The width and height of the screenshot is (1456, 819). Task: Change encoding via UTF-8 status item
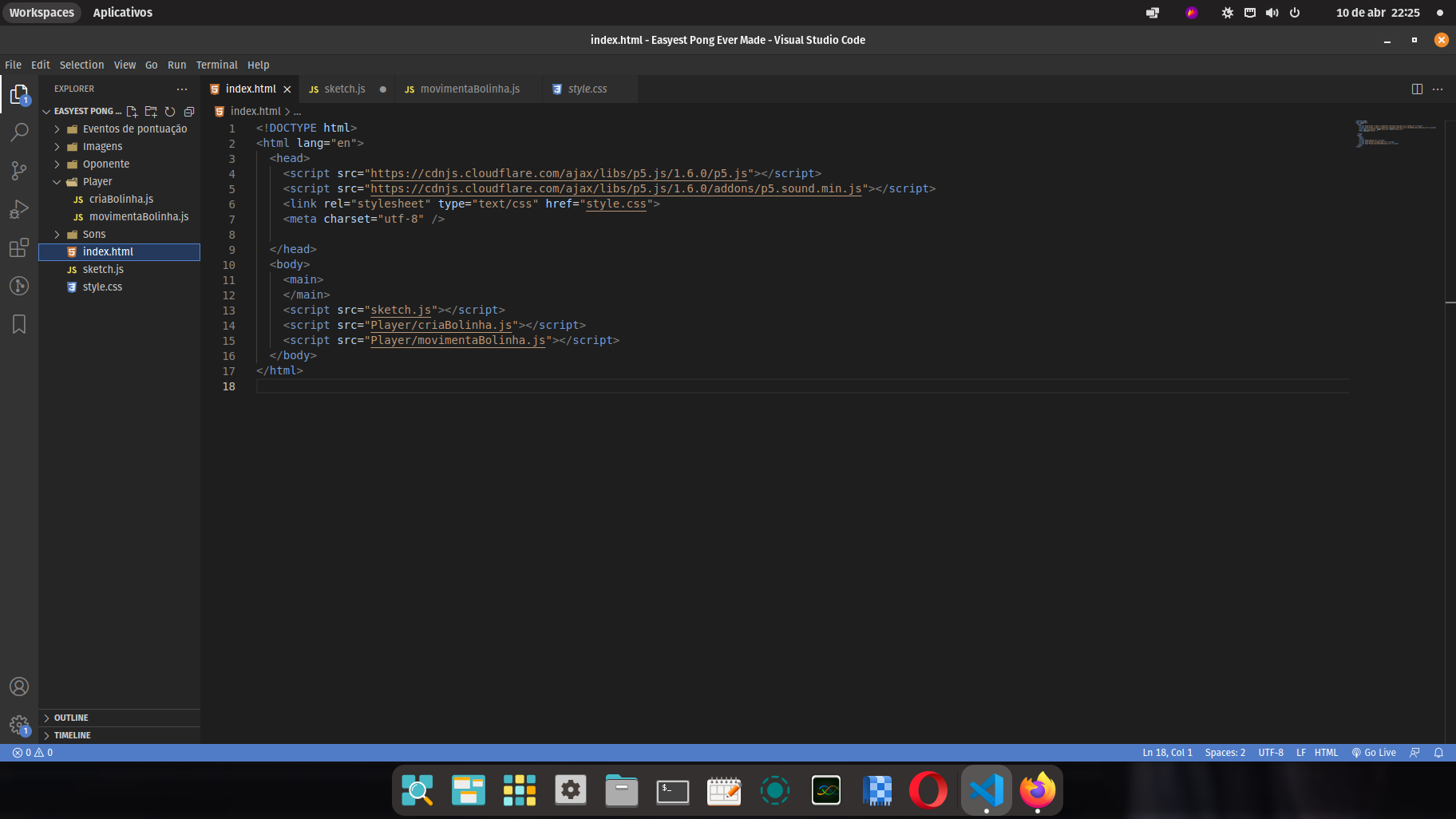[x=1271, y=753]
